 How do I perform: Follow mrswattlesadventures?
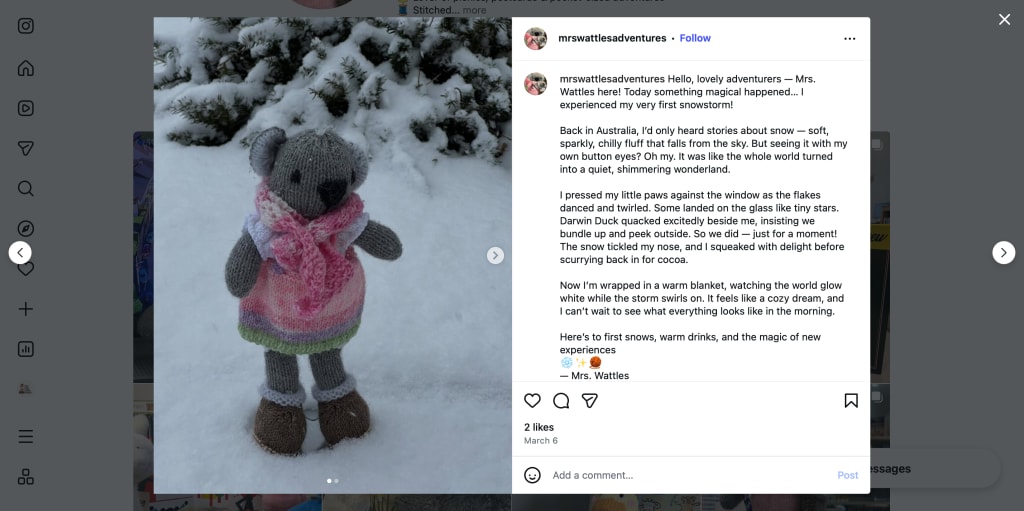coord(695,38)
